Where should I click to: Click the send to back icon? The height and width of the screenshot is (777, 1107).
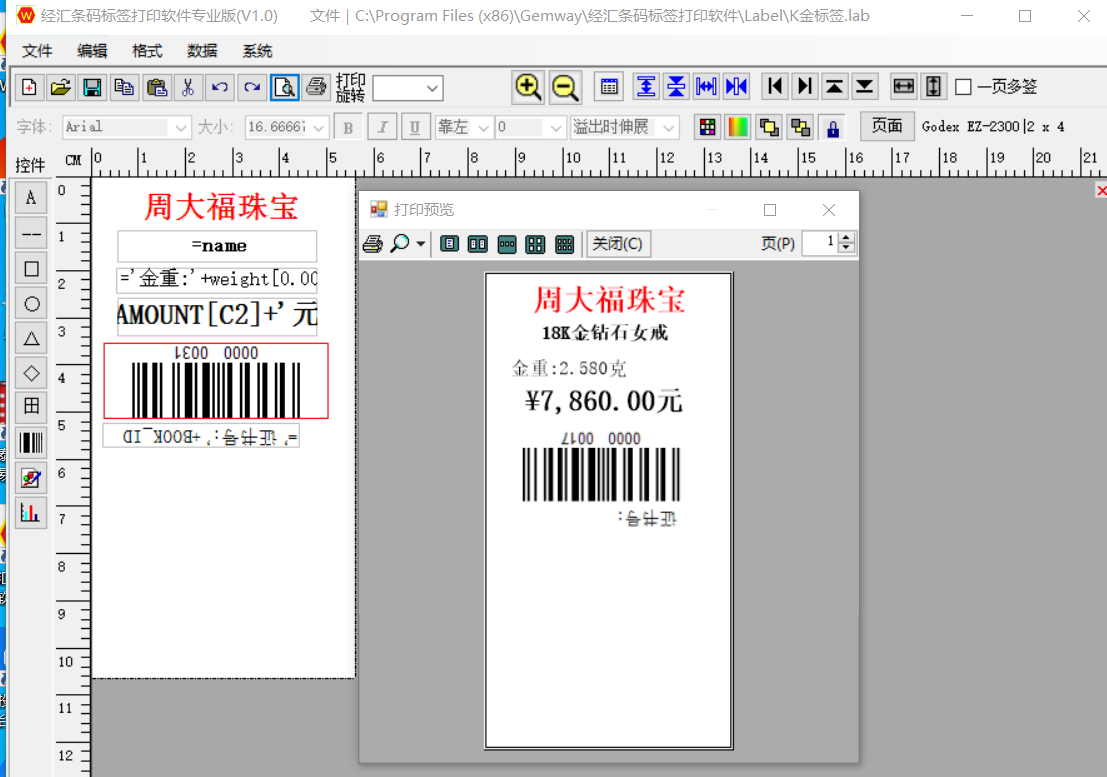tap(801, 128)
